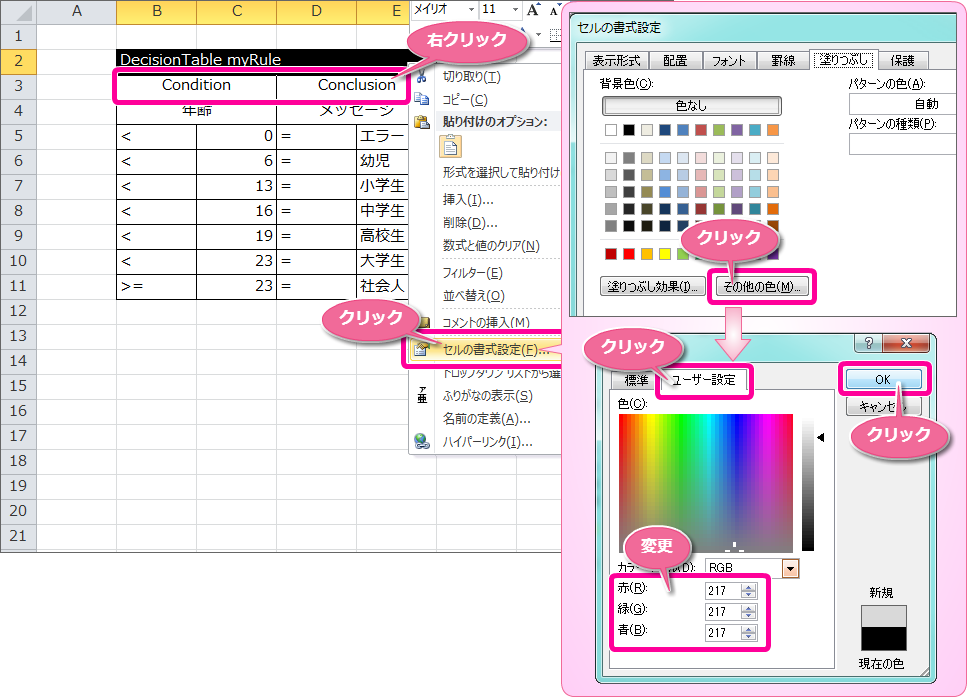
Task: Choose ふりがなの表示(S) menu item
Action: (487, 395)
